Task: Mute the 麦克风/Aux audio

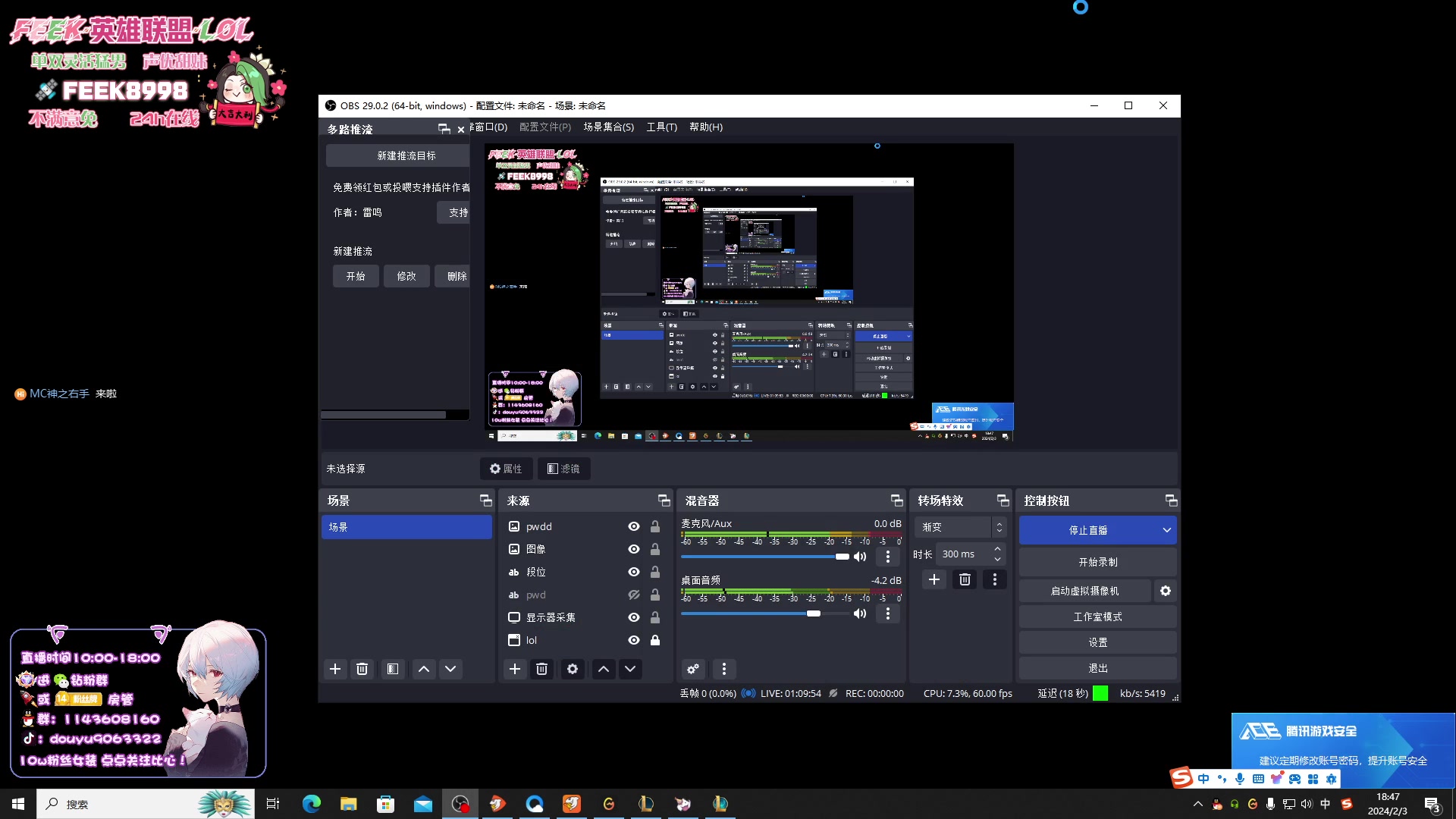Action: pyautogui.click(x=860, y=557)
